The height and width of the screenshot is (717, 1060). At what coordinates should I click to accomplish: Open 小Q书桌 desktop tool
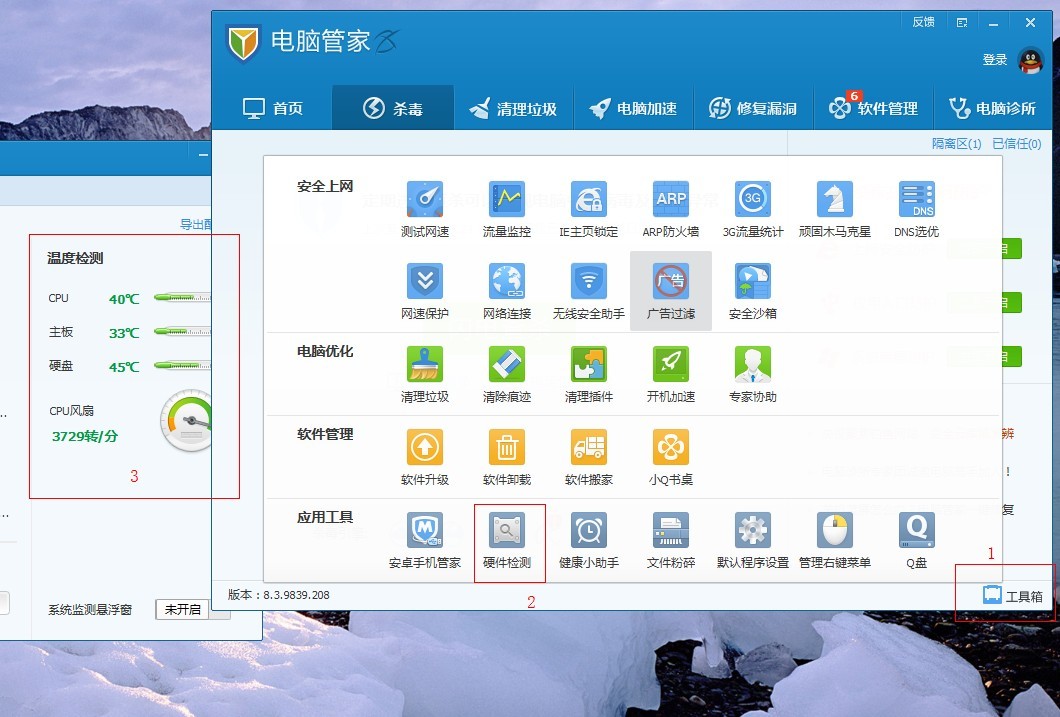[671, 458]
